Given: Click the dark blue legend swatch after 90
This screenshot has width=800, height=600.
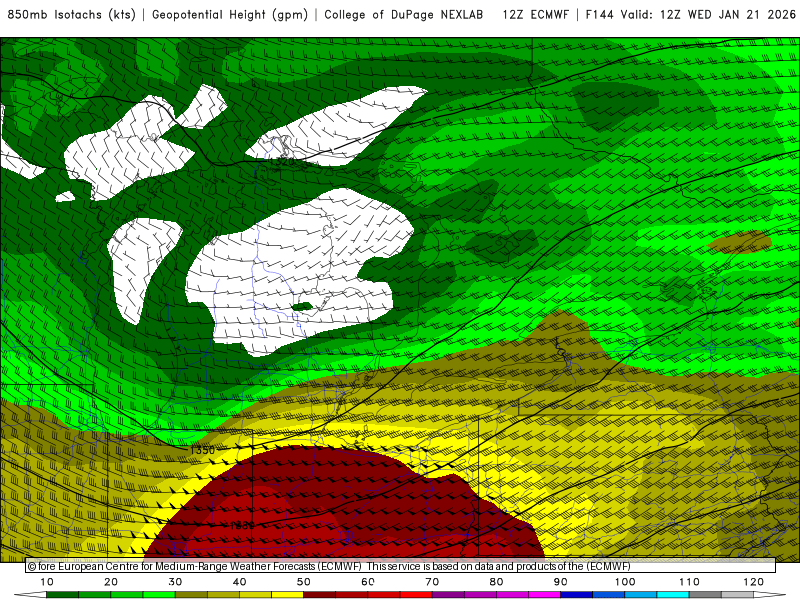Looking at the screenshot, I should (577, 595).
